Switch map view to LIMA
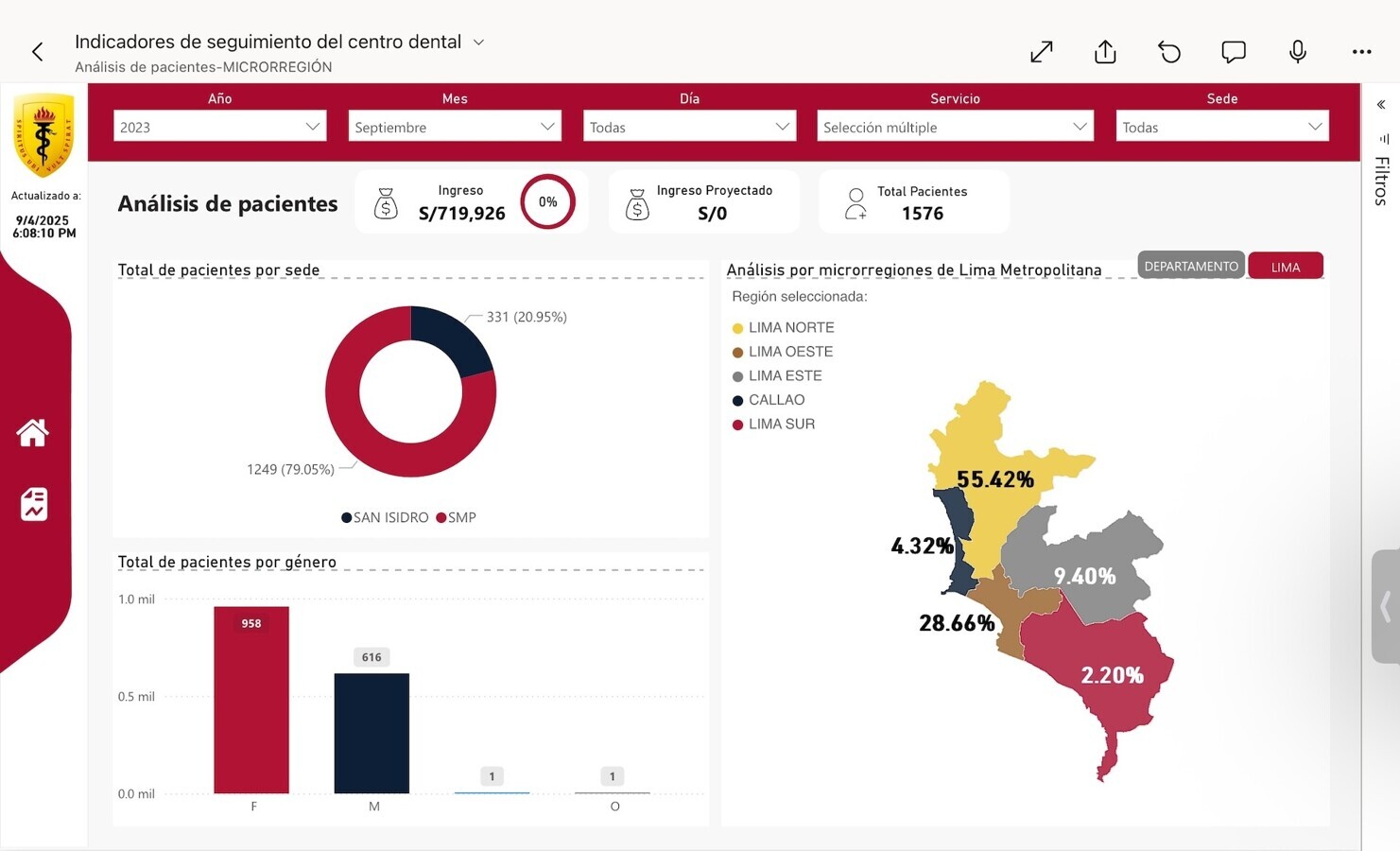The width and height of the screenshot is (1400, 851). pyautogui.click(x=1285, y=267)
